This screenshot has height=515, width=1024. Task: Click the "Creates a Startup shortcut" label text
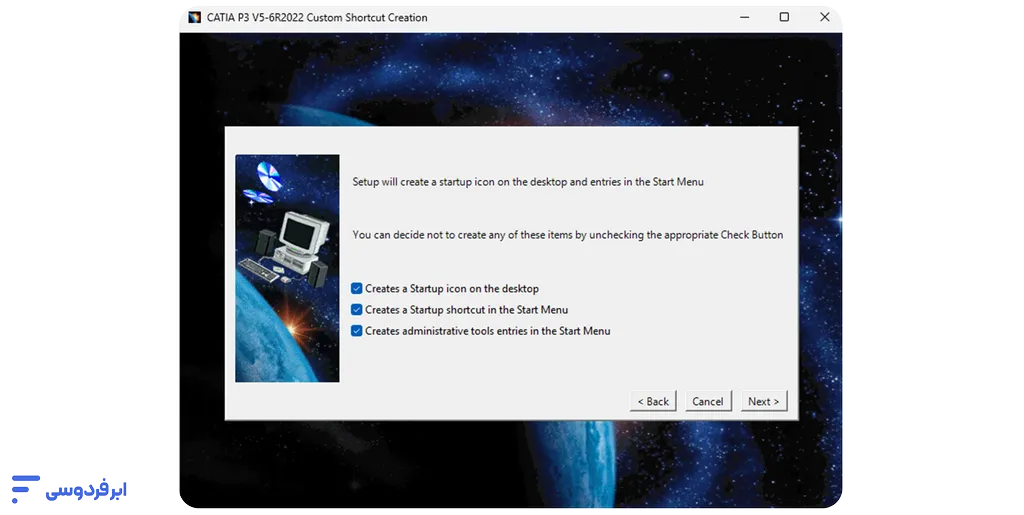click(x=466, y=310)
